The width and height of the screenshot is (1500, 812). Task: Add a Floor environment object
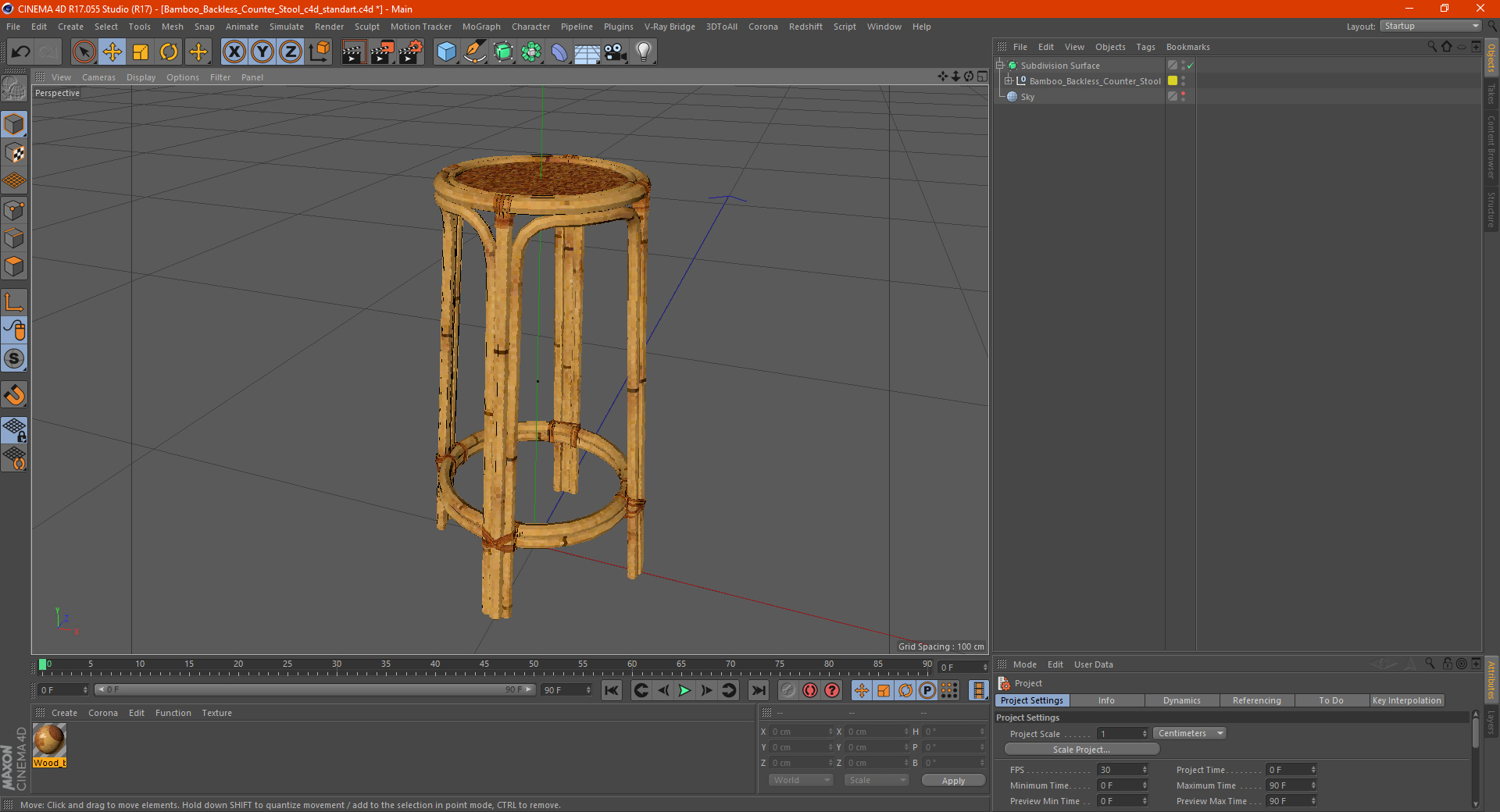587,52
